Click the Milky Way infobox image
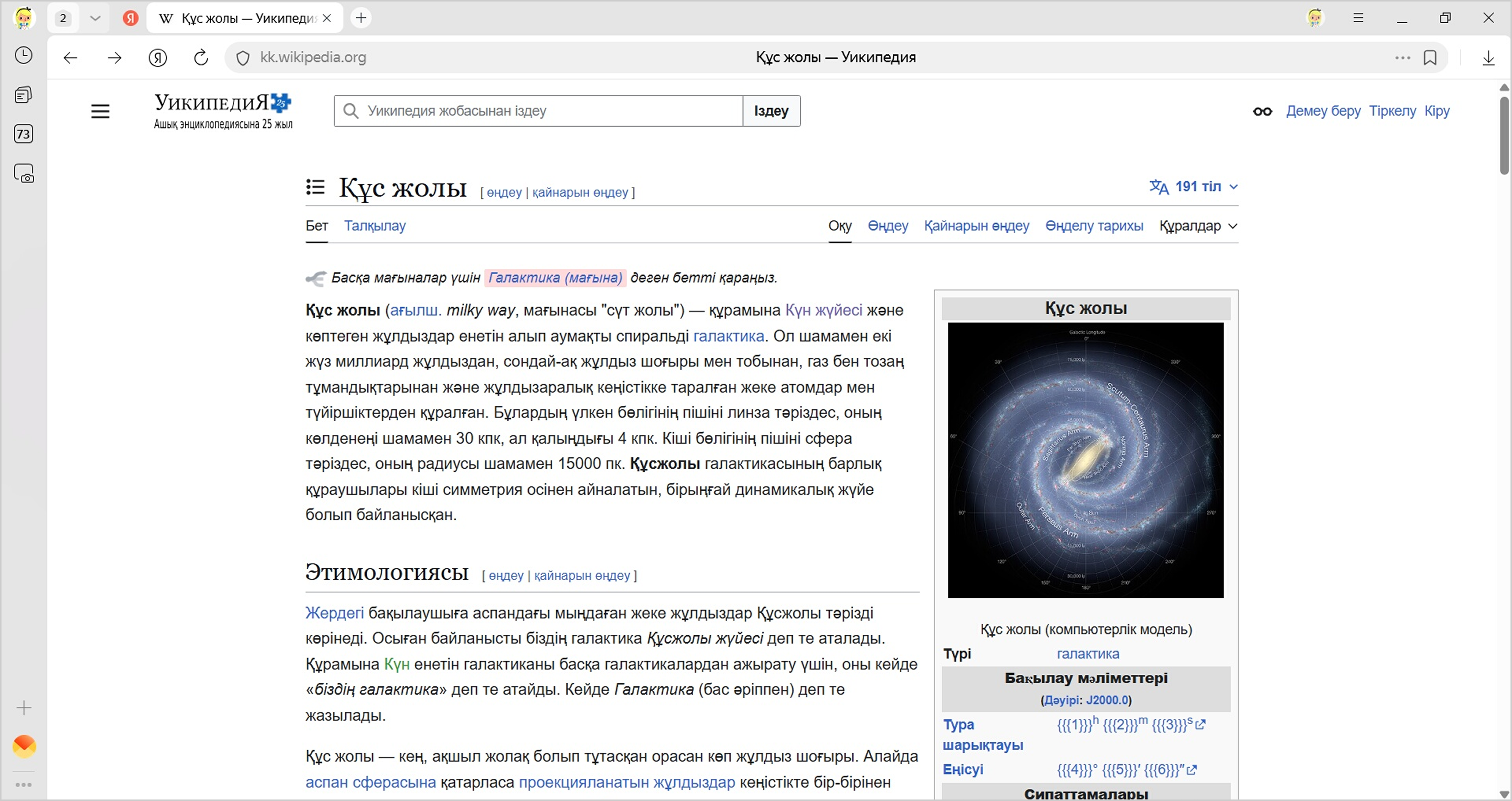 (1085, 460)
